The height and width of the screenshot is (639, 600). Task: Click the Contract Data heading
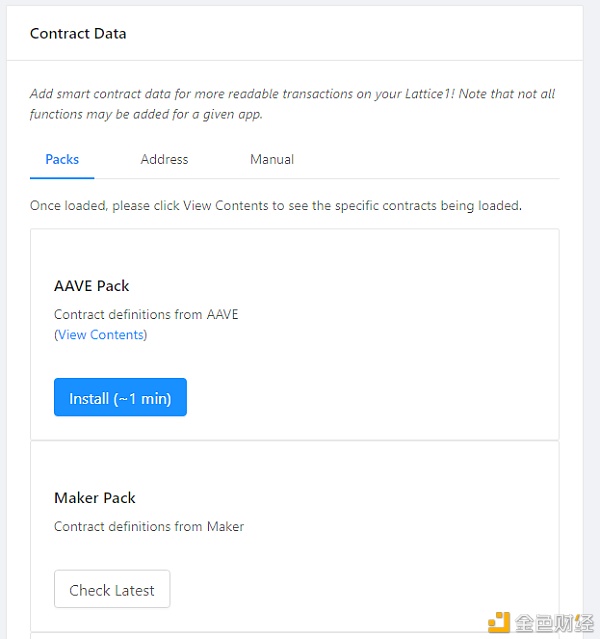(78, 33)
